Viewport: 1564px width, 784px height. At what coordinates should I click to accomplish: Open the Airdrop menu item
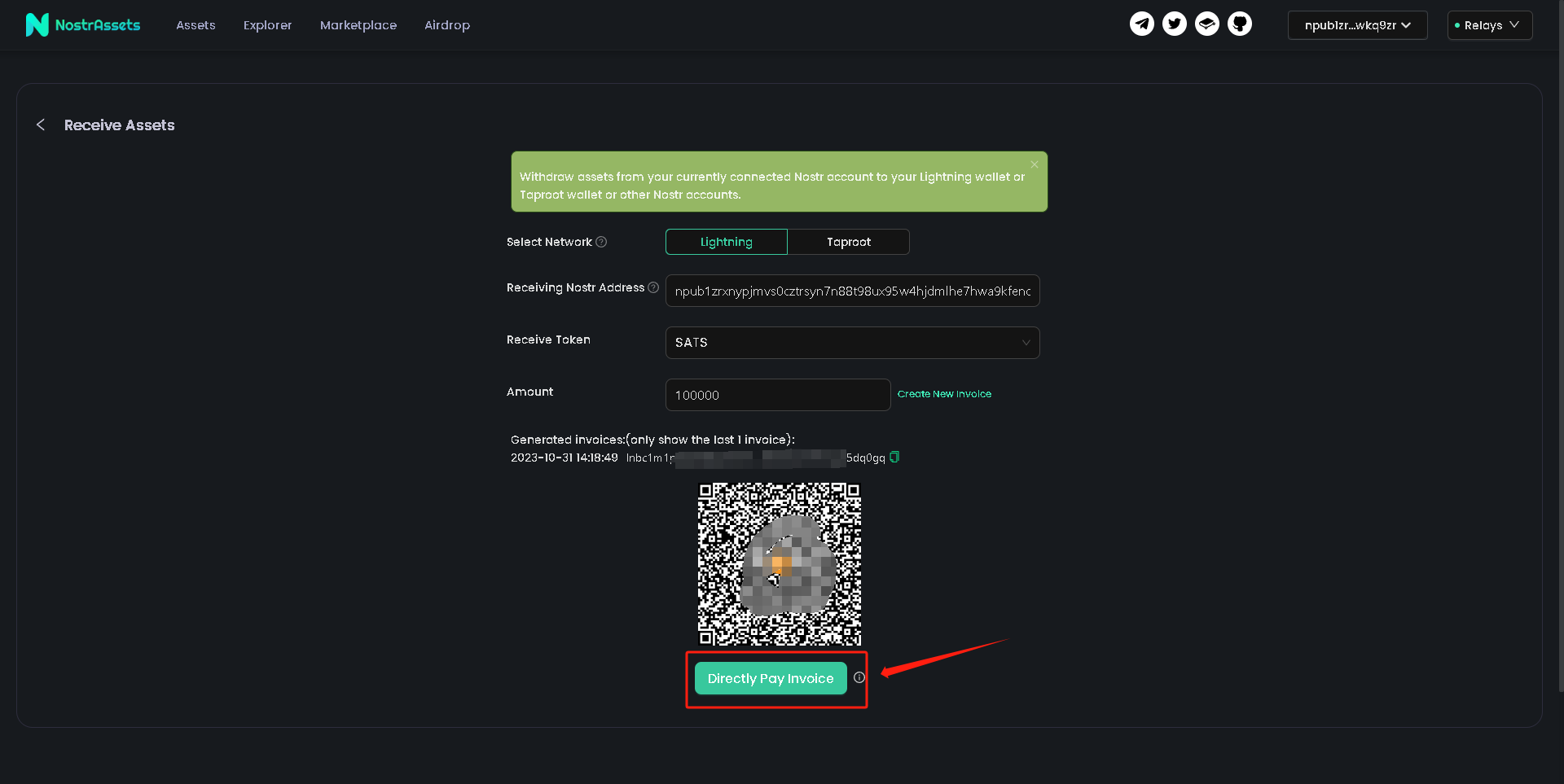tap(447, 25)
